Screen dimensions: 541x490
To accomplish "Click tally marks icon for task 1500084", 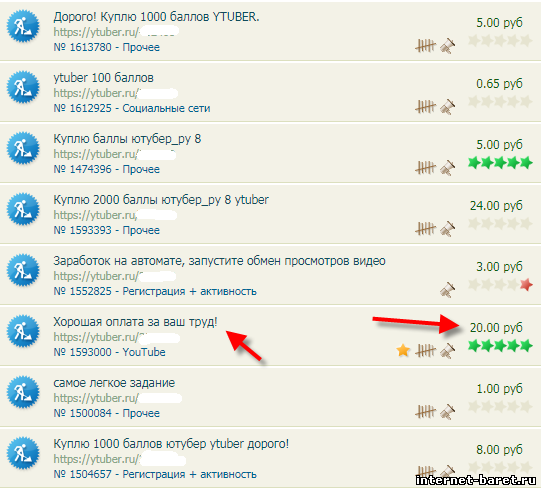I will coord(425,412).
